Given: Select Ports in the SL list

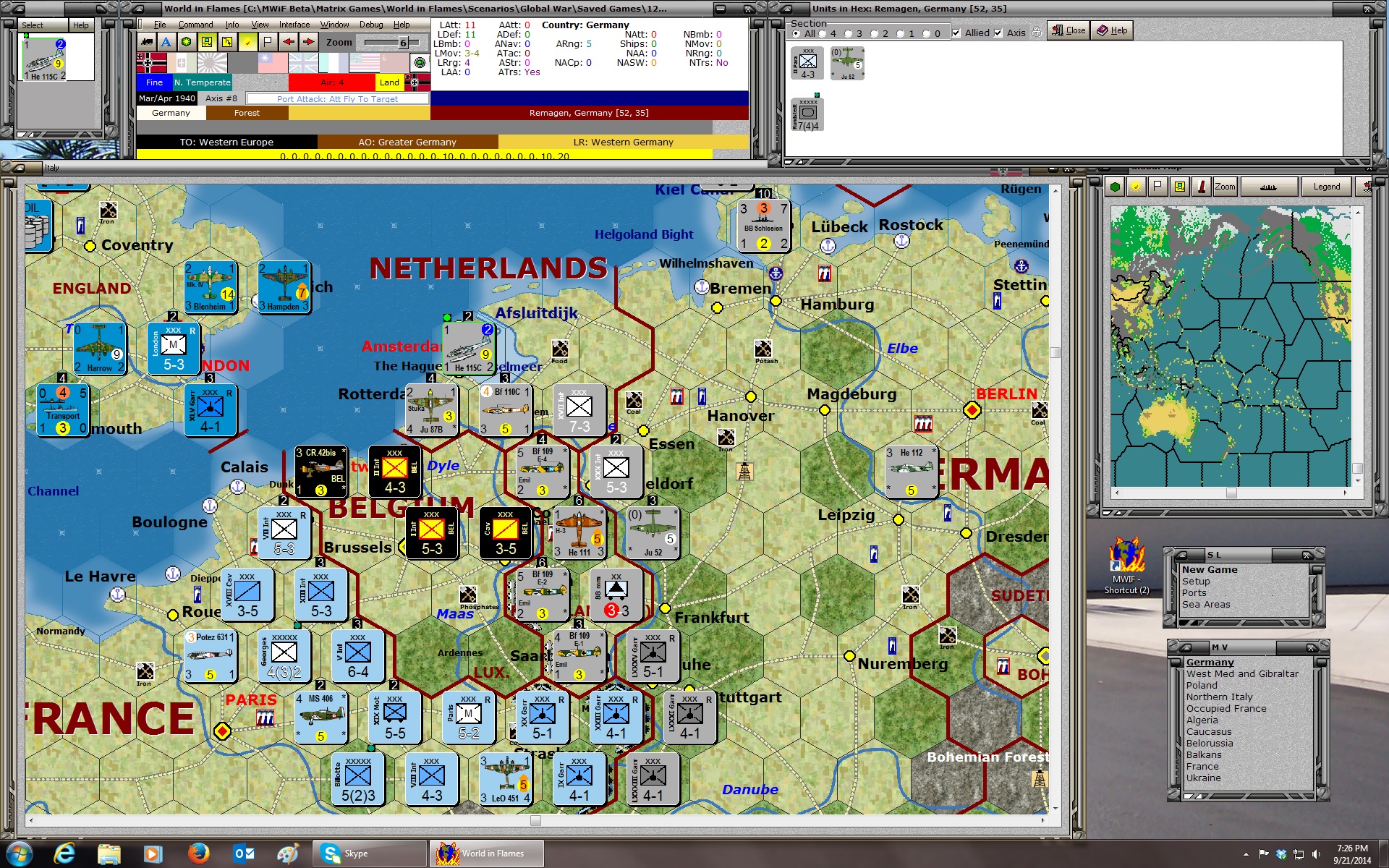Looking at the screenshot, I should click(x=1193, y=592).
